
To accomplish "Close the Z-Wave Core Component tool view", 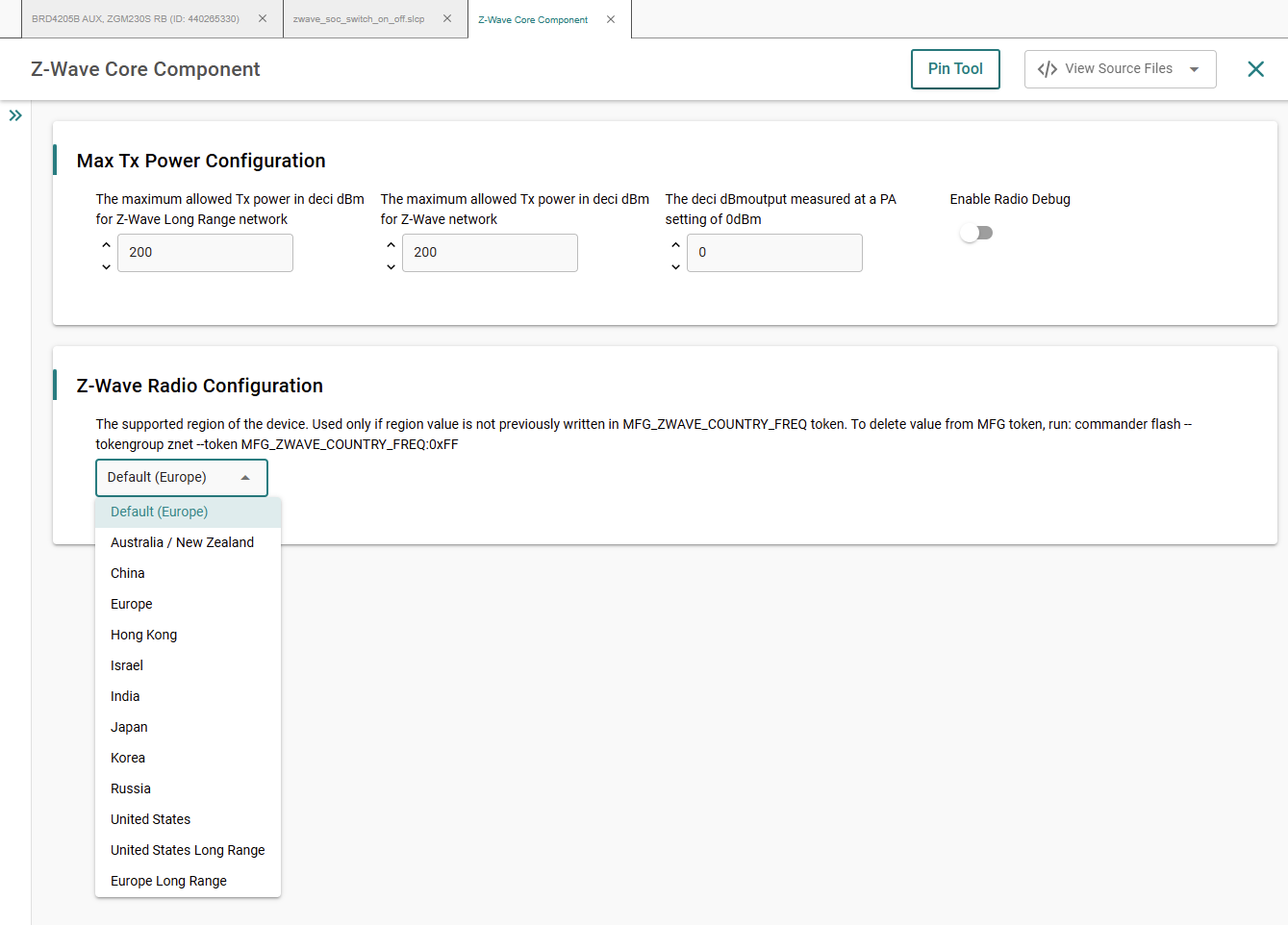I will coord(1255,68).
